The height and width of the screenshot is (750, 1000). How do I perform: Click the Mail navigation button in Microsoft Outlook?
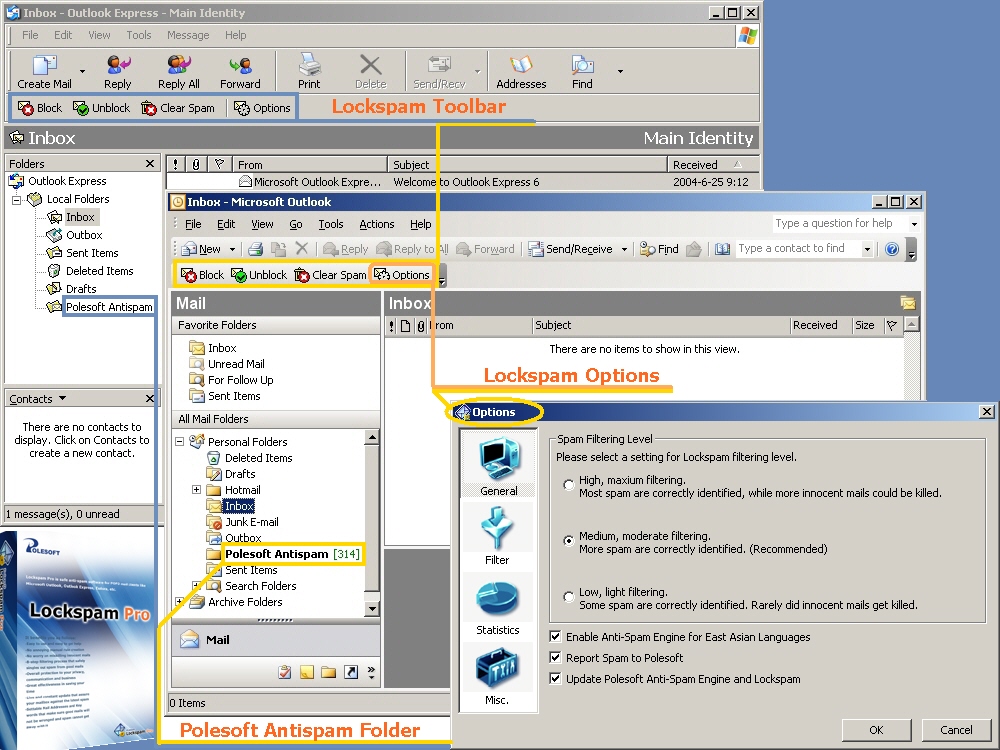[276, 640]
